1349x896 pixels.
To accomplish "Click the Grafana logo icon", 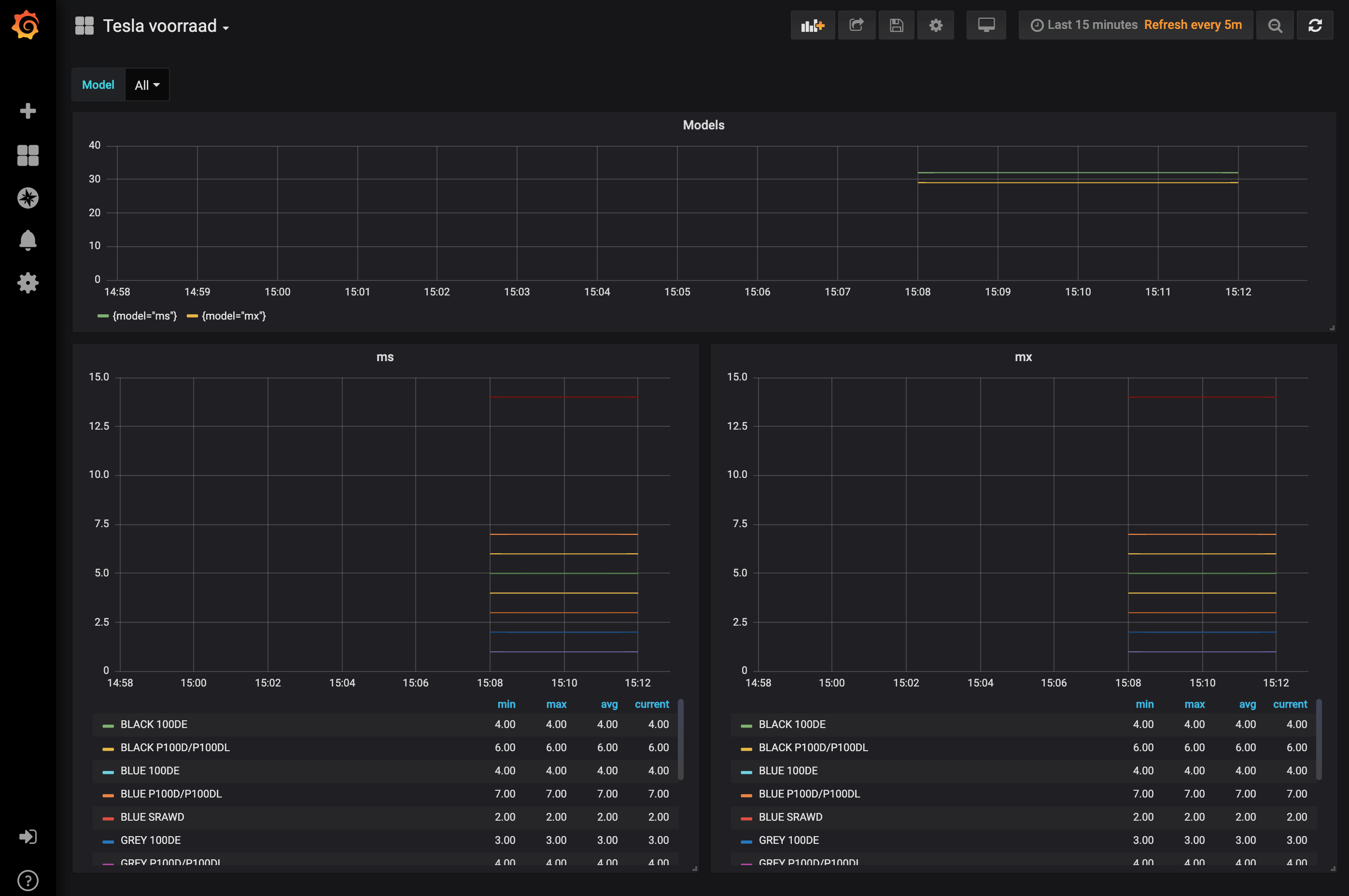I will pyautogui.click(x=26, y=25).
